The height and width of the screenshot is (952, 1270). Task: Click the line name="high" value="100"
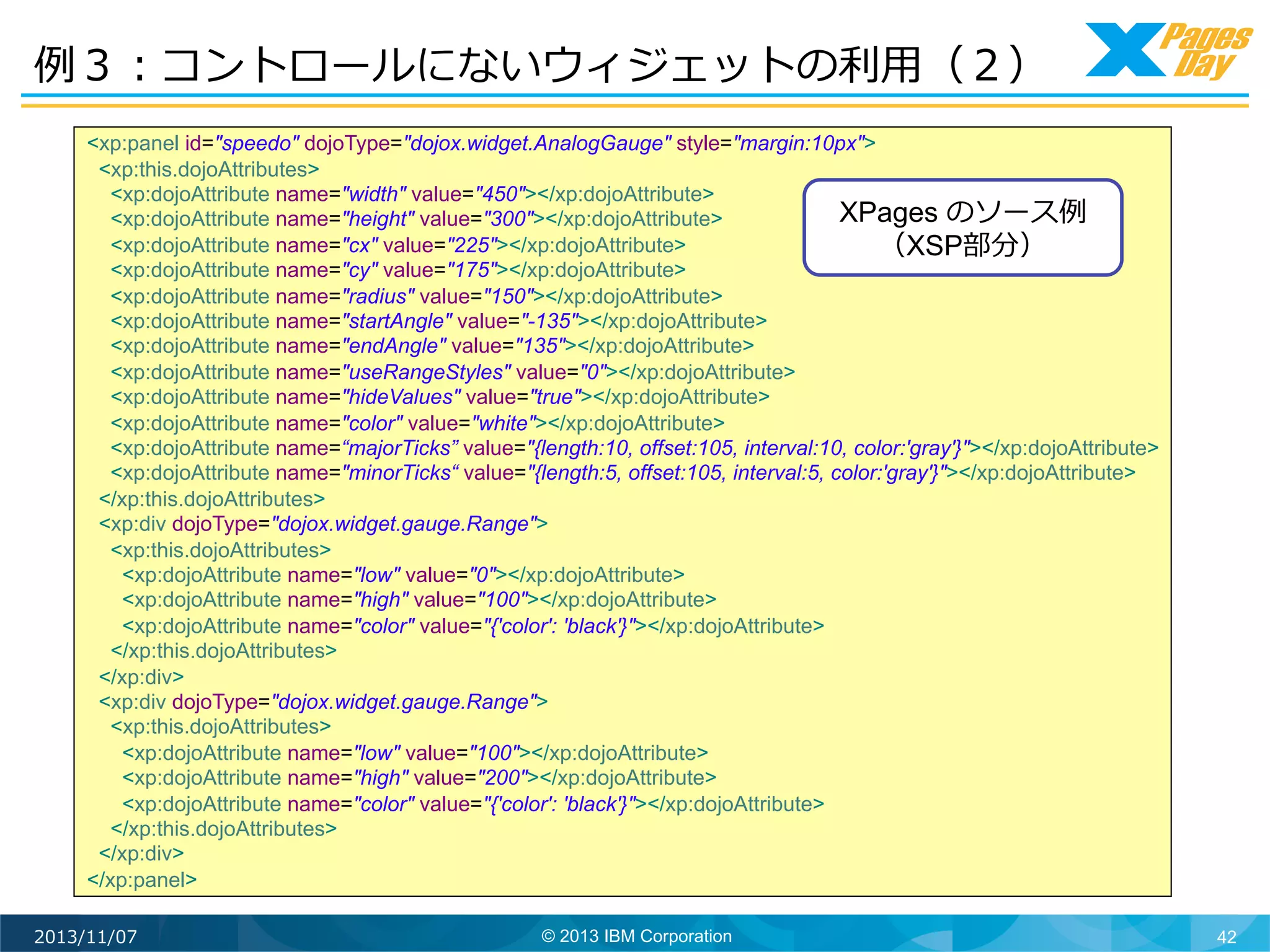pyautogui.click(x=419, y=600)
